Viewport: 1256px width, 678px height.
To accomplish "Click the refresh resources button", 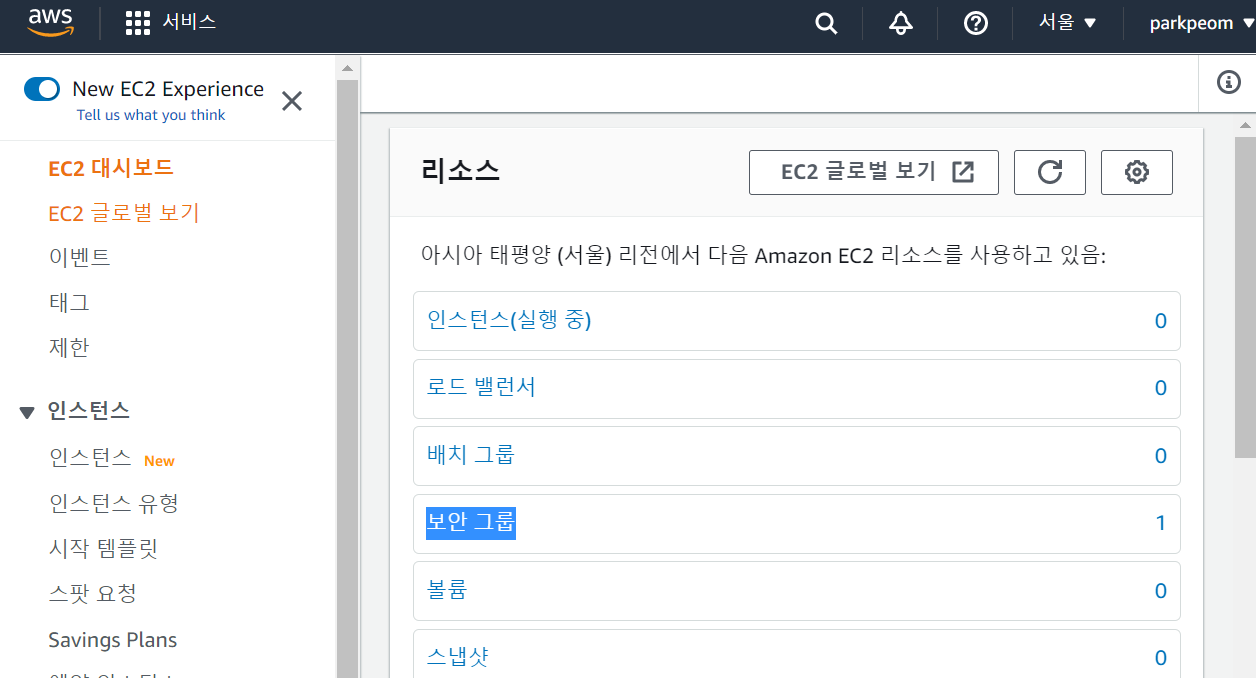I will [x=1050, y=172].
